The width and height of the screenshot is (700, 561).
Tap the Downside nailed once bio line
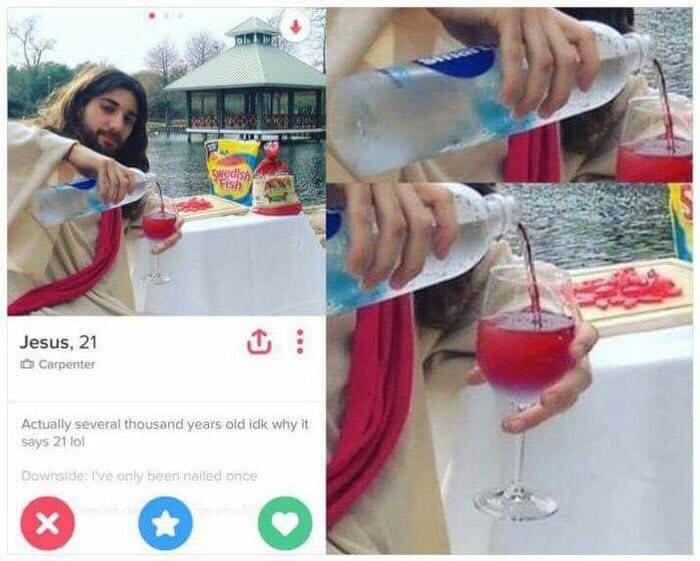tap(139, 476)
